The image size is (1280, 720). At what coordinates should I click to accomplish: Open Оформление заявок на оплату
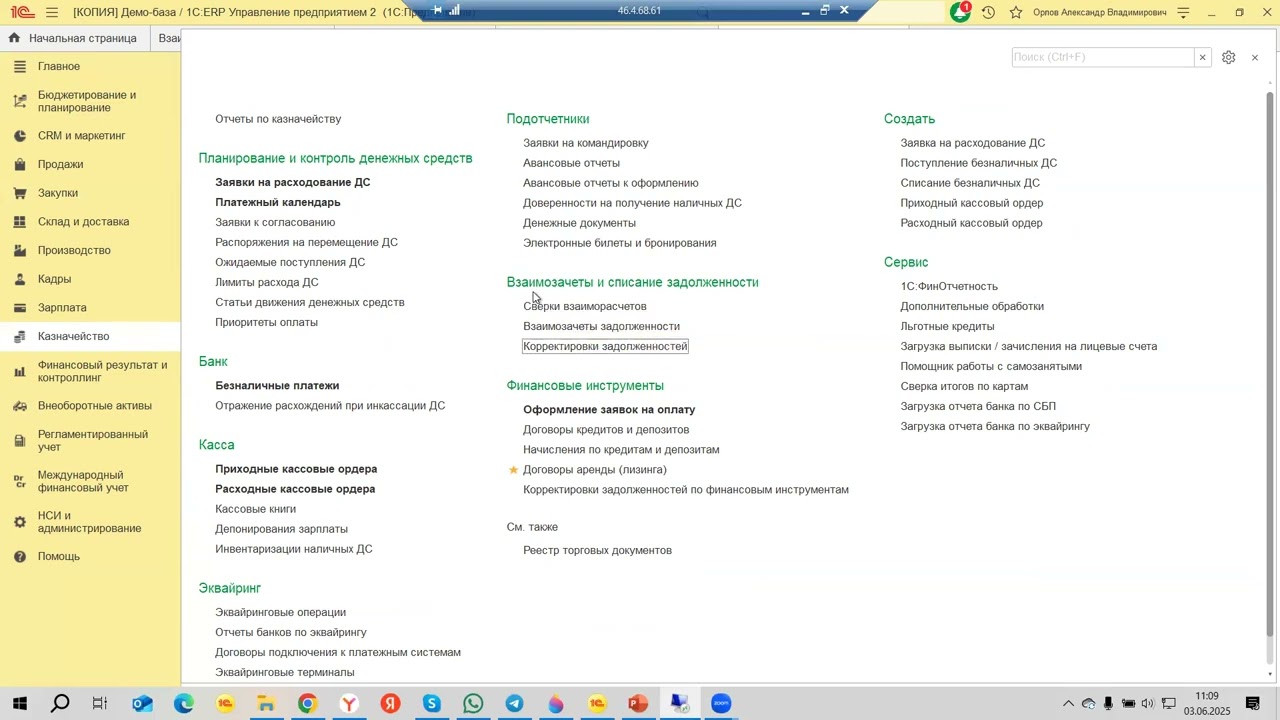point(609,409)
